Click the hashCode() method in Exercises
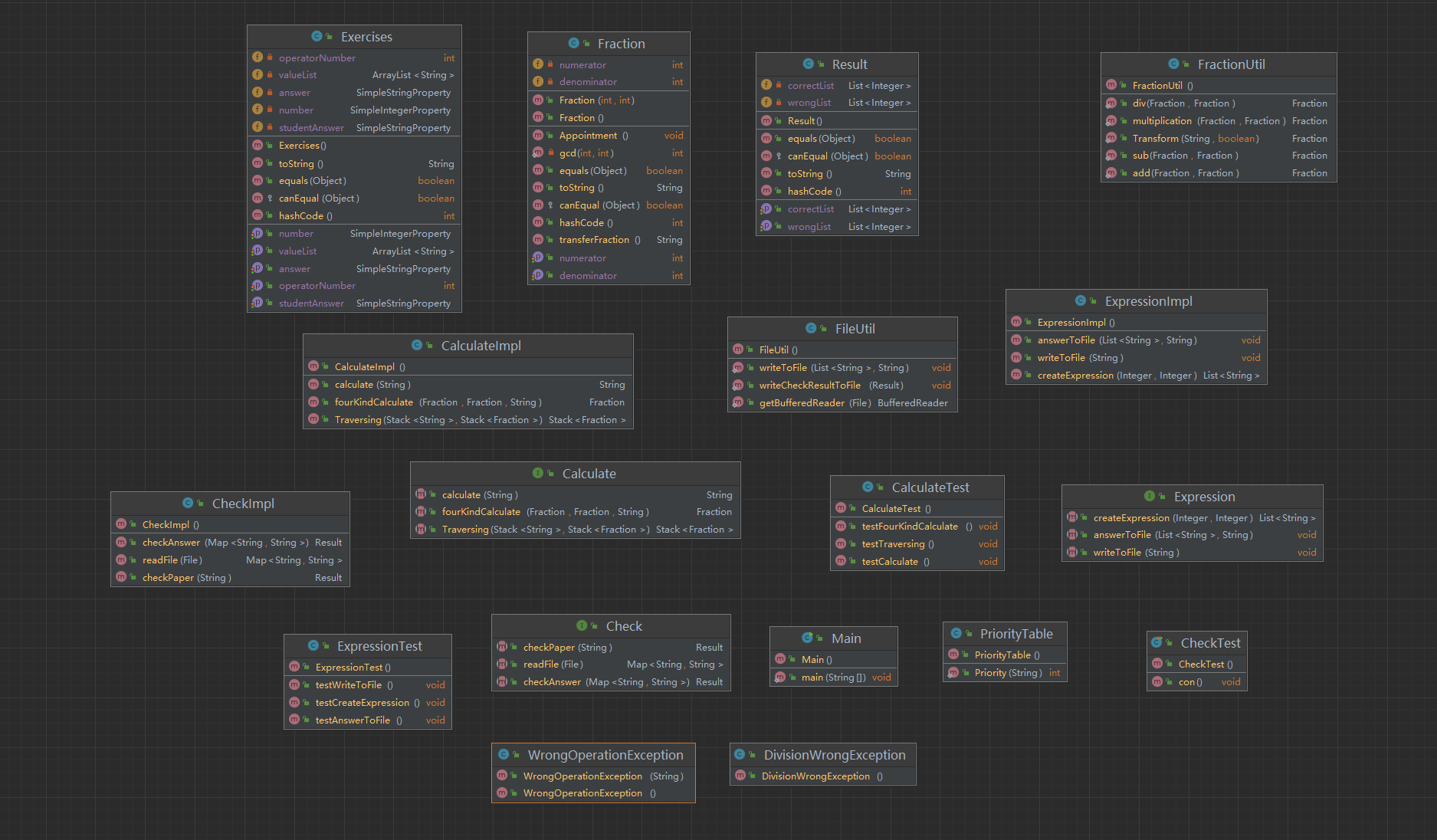 click(354, 216)
